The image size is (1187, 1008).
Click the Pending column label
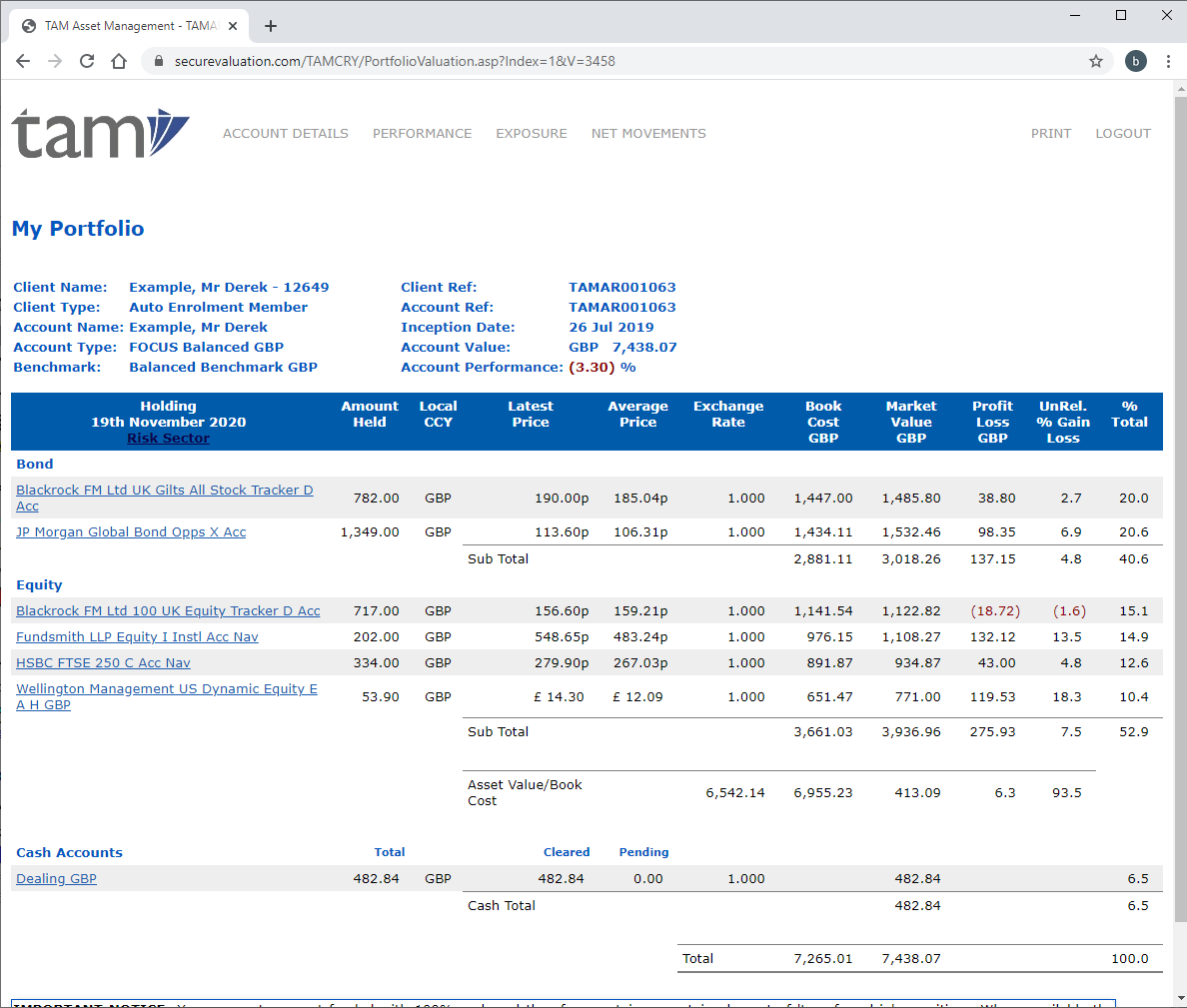point(643,852)
